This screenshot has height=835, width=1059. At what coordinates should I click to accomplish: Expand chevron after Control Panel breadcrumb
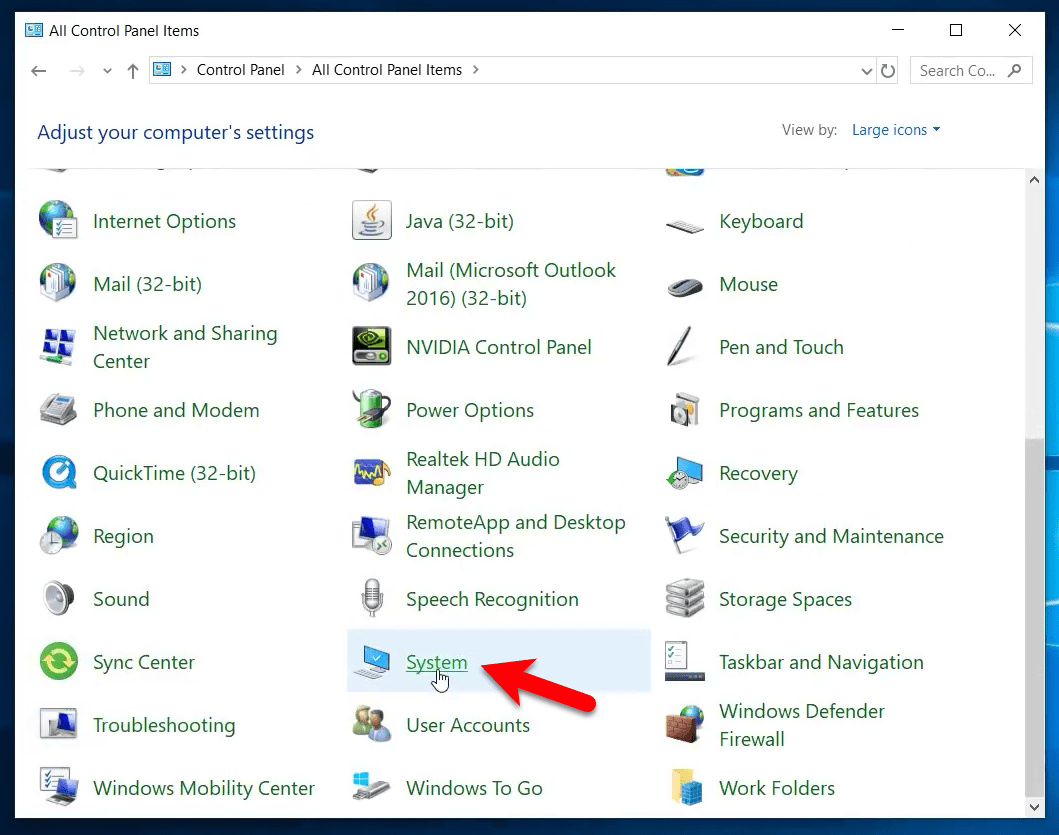tap(299, 70)
